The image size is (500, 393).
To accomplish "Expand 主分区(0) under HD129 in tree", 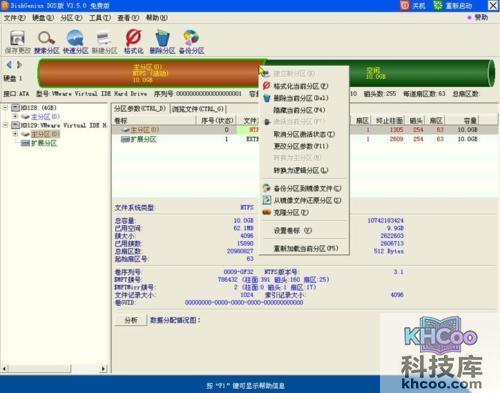I will 15,134.
